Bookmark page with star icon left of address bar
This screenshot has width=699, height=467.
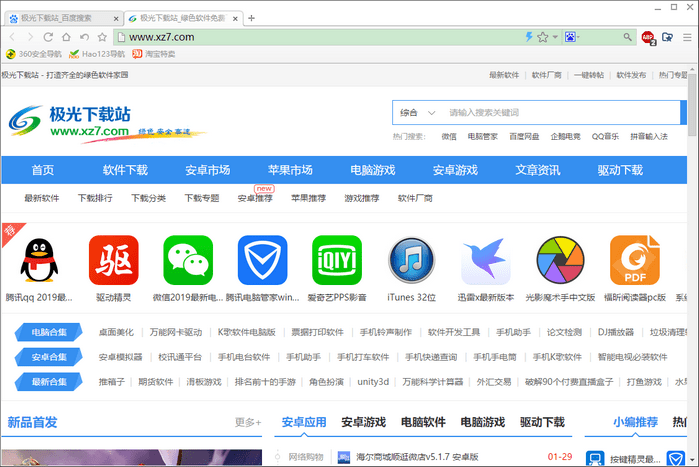(x=102, y=37)
